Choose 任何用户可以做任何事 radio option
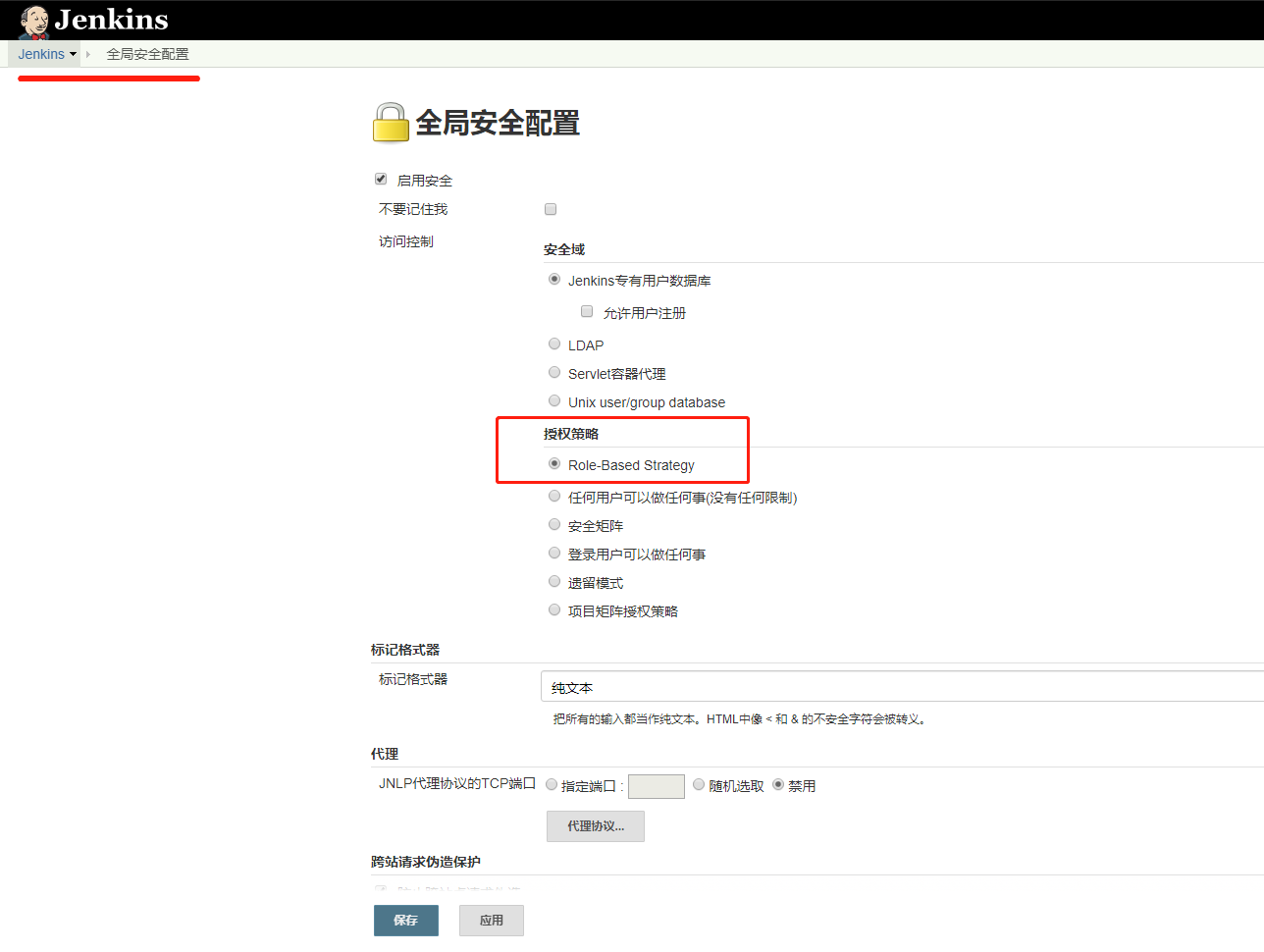This screenshot has width=1264, height=952. coord(554,496)
